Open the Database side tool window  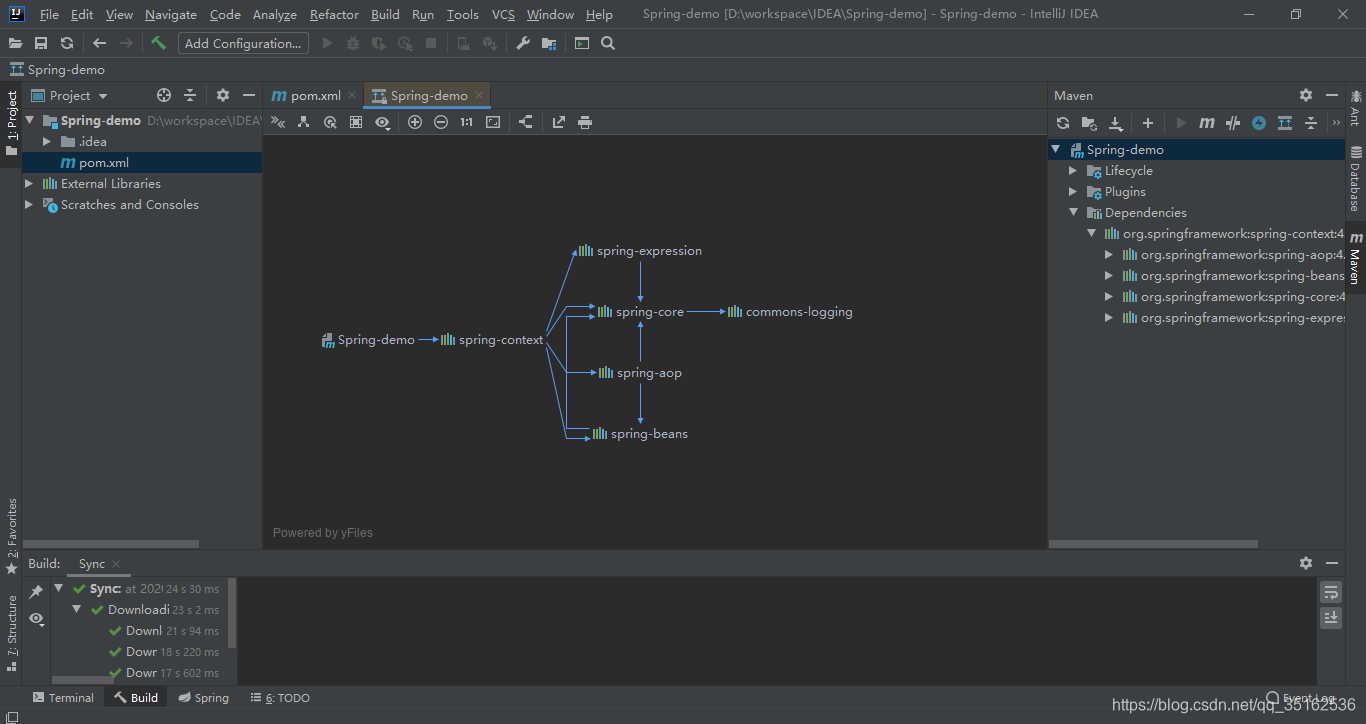(x=1356, y=178)
